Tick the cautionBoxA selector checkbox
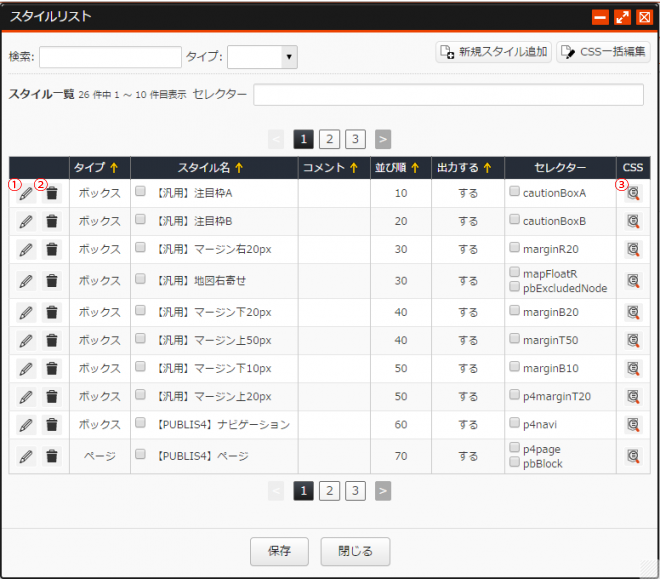The image size is (660, 579). tap(514, 191)
